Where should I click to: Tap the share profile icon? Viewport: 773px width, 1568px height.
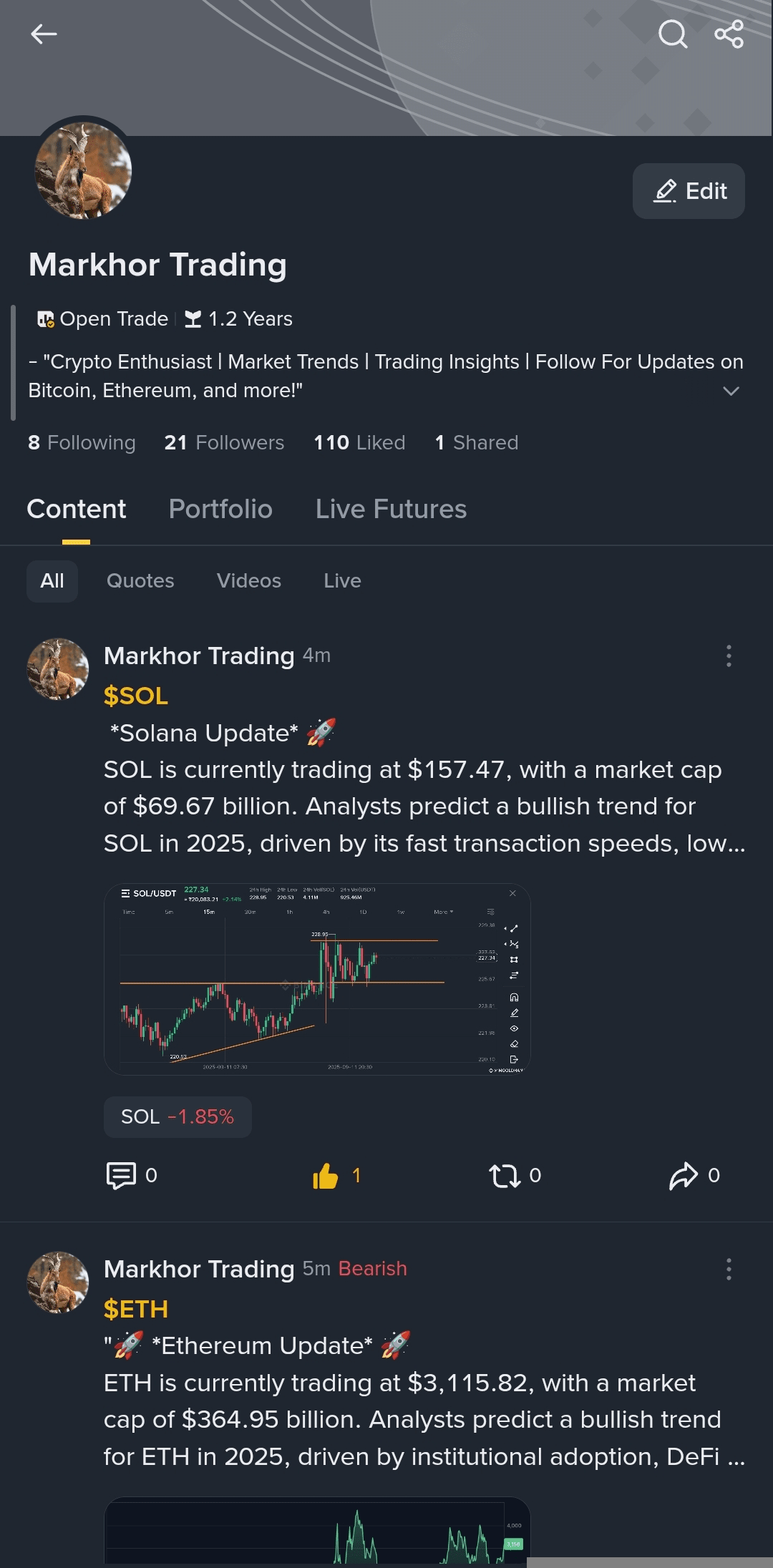tap(729, 34)
